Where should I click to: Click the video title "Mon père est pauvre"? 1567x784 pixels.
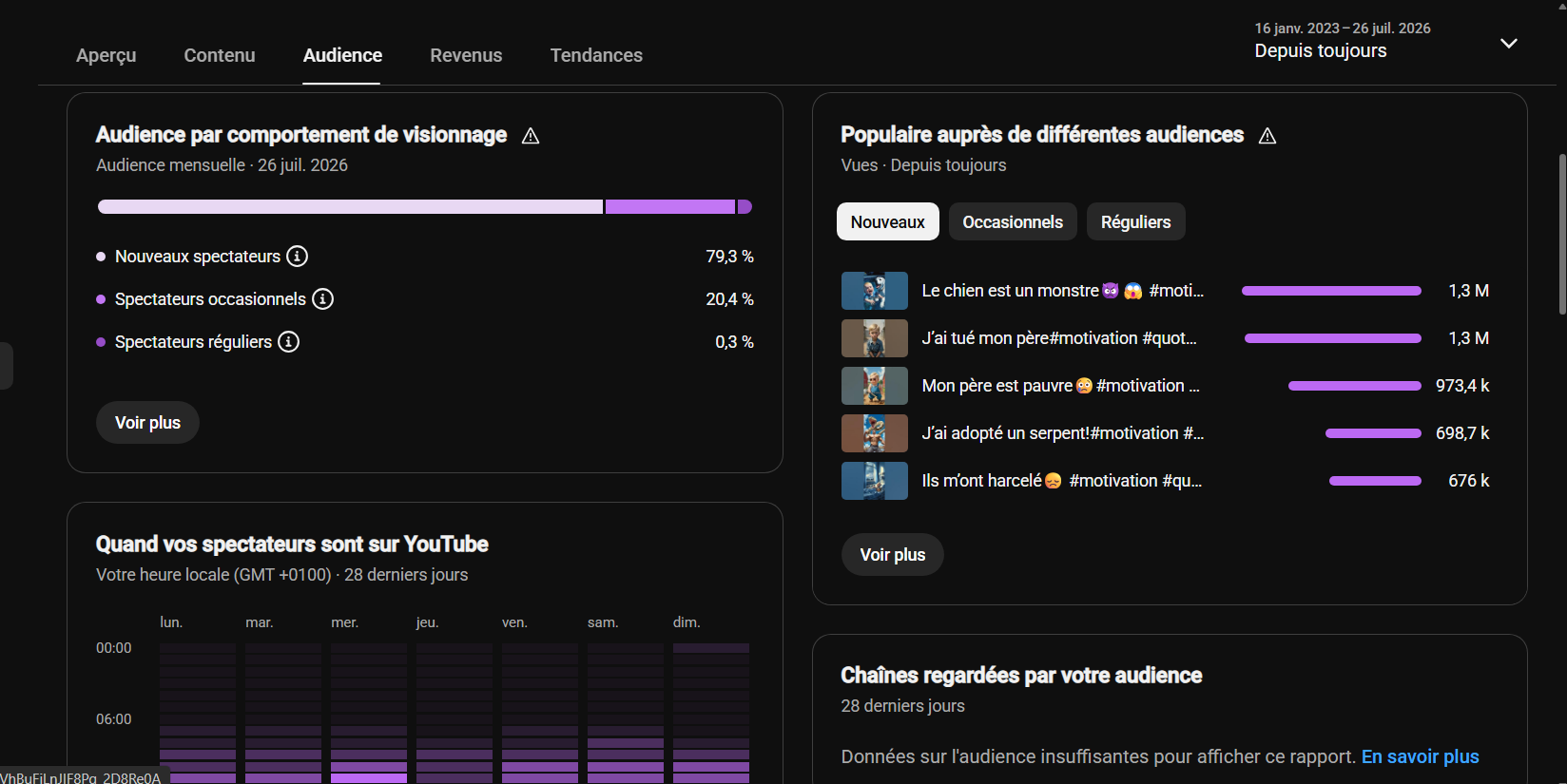pyautogui.click(x=1061, y=386)
